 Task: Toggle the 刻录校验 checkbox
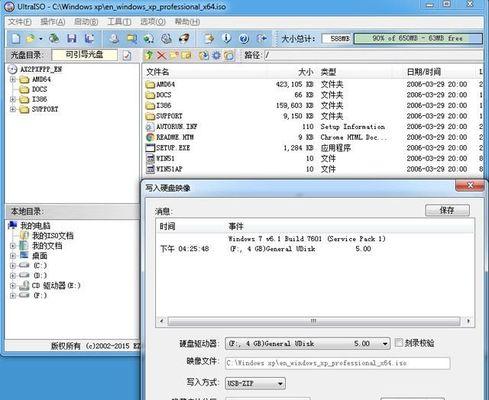399,343
